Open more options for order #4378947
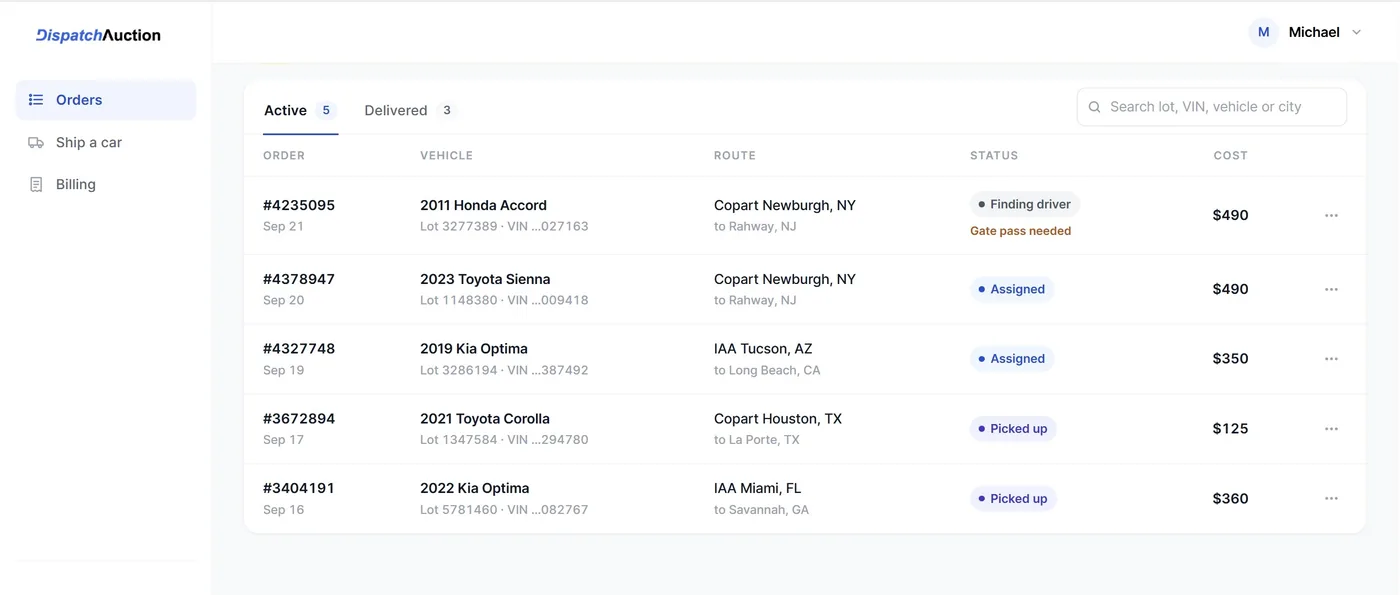Screen dimensions: 1400x595 tap(1331, 289)
